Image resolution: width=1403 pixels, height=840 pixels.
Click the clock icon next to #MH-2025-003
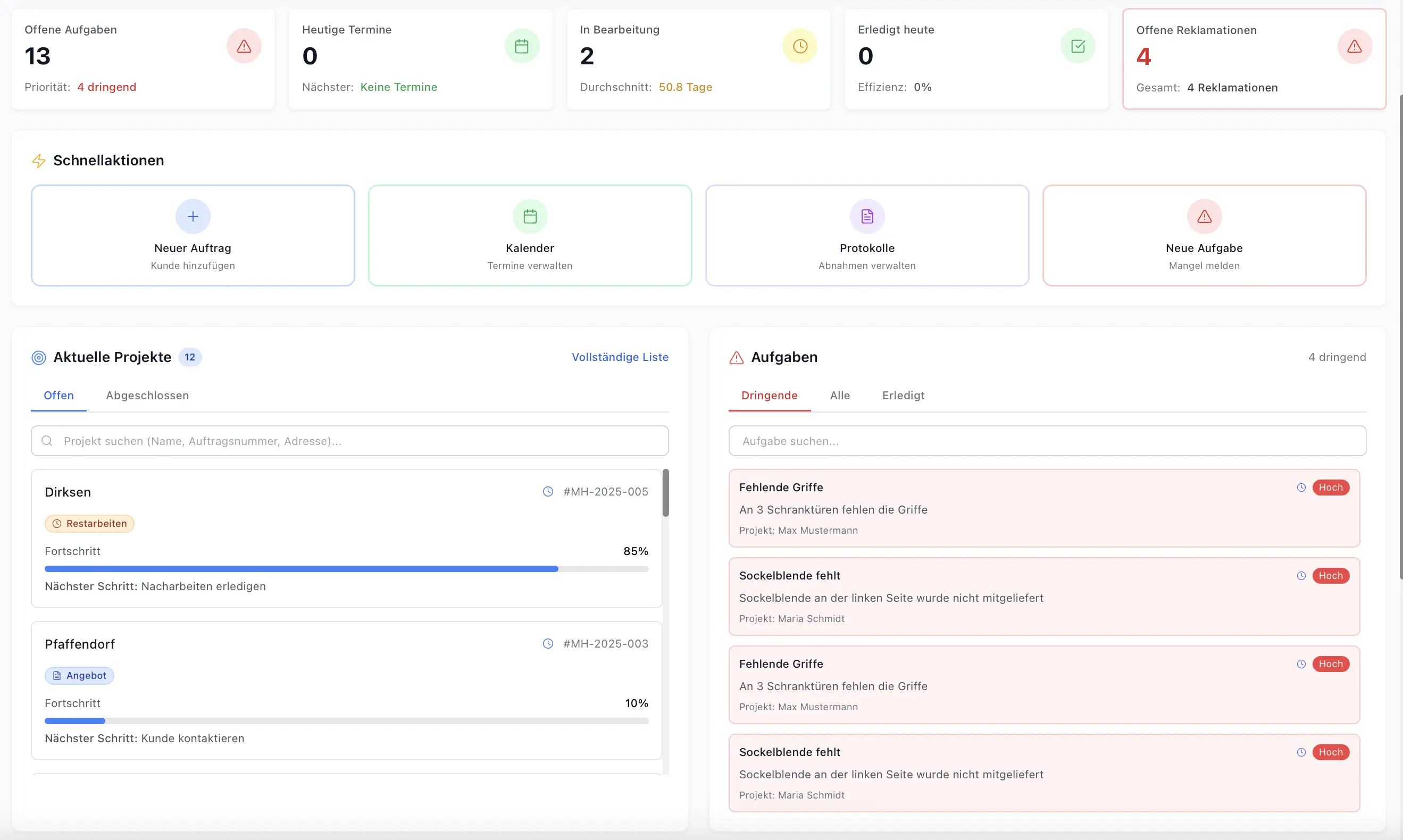(548, 644)
